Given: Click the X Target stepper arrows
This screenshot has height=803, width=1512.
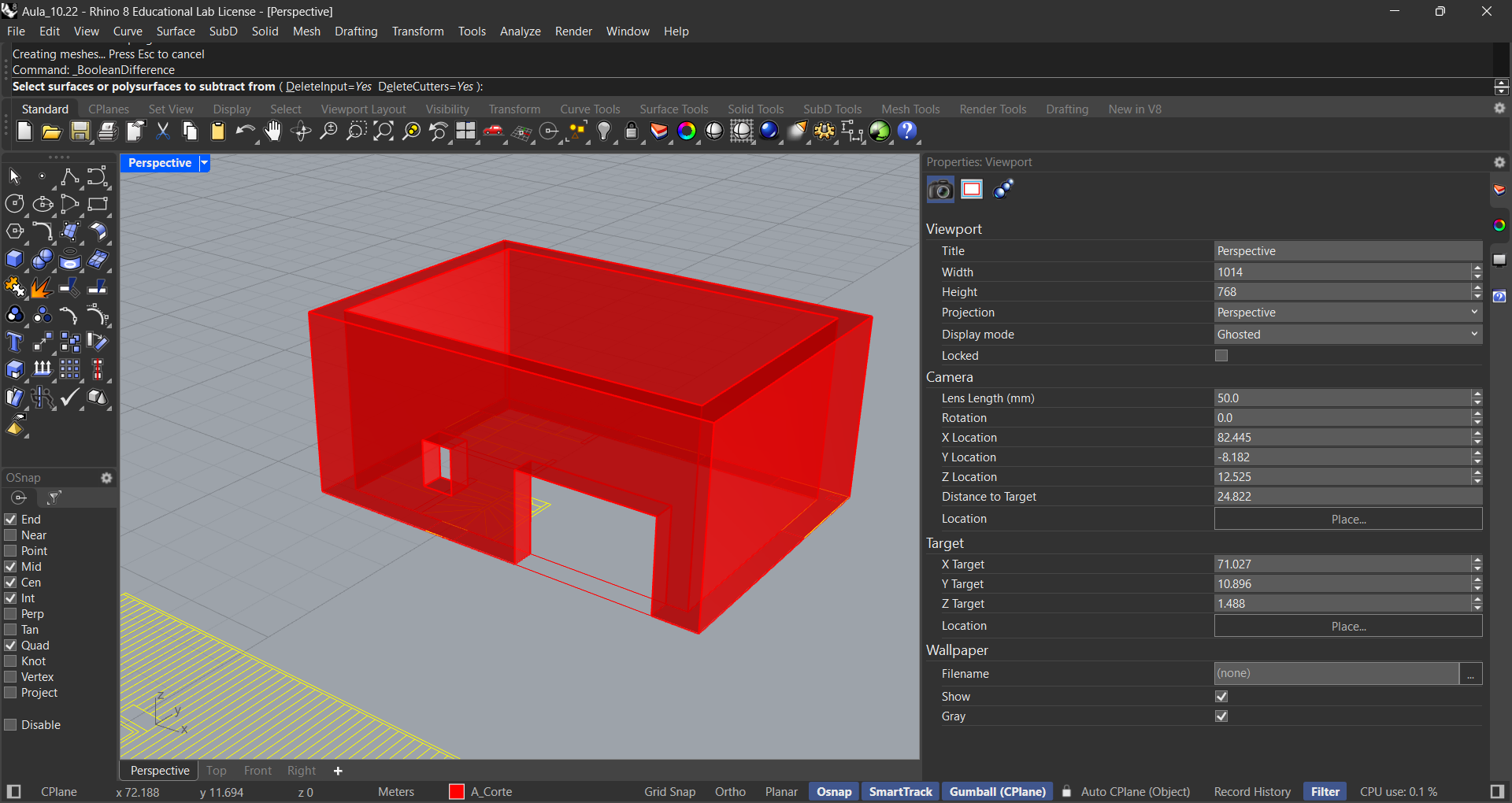Looking at the screenshot, I should point(1477,564).
